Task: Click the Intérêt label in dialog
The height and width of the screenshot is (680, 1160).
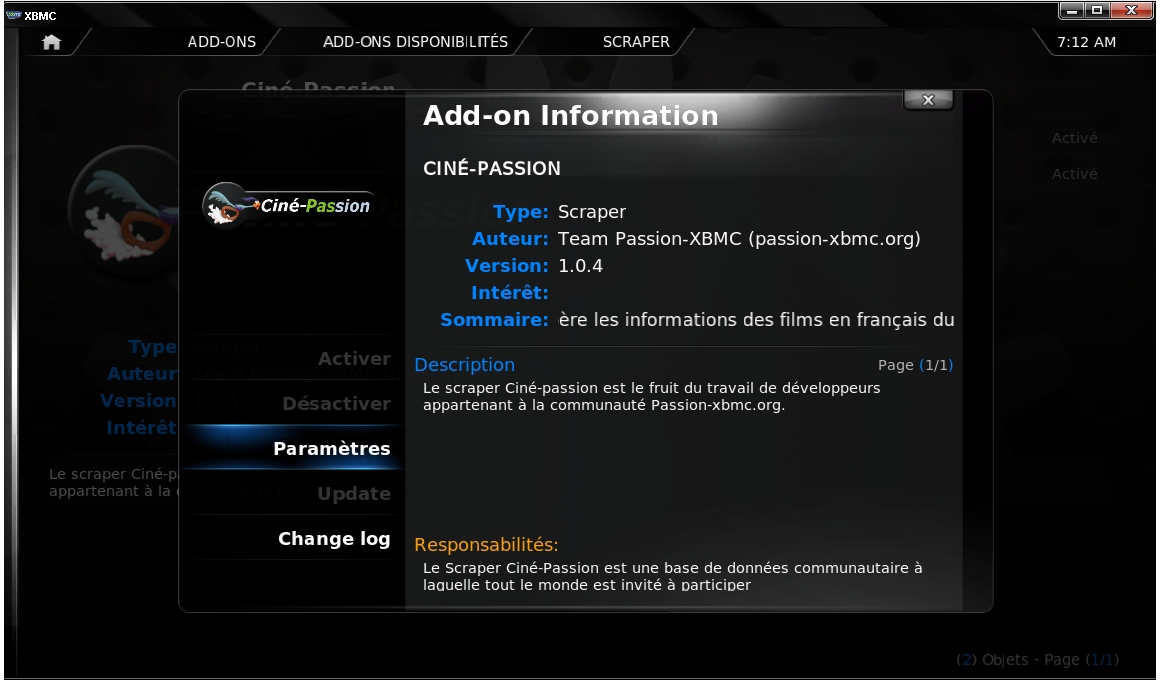Action: [510, 293]
